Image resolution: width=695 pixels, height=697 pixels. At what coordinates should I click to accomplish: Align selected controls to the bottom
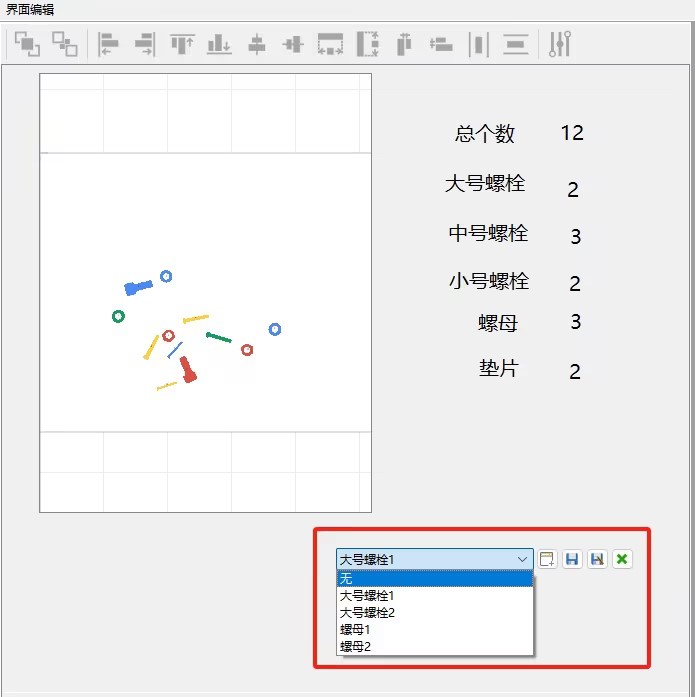coord(219,44)
